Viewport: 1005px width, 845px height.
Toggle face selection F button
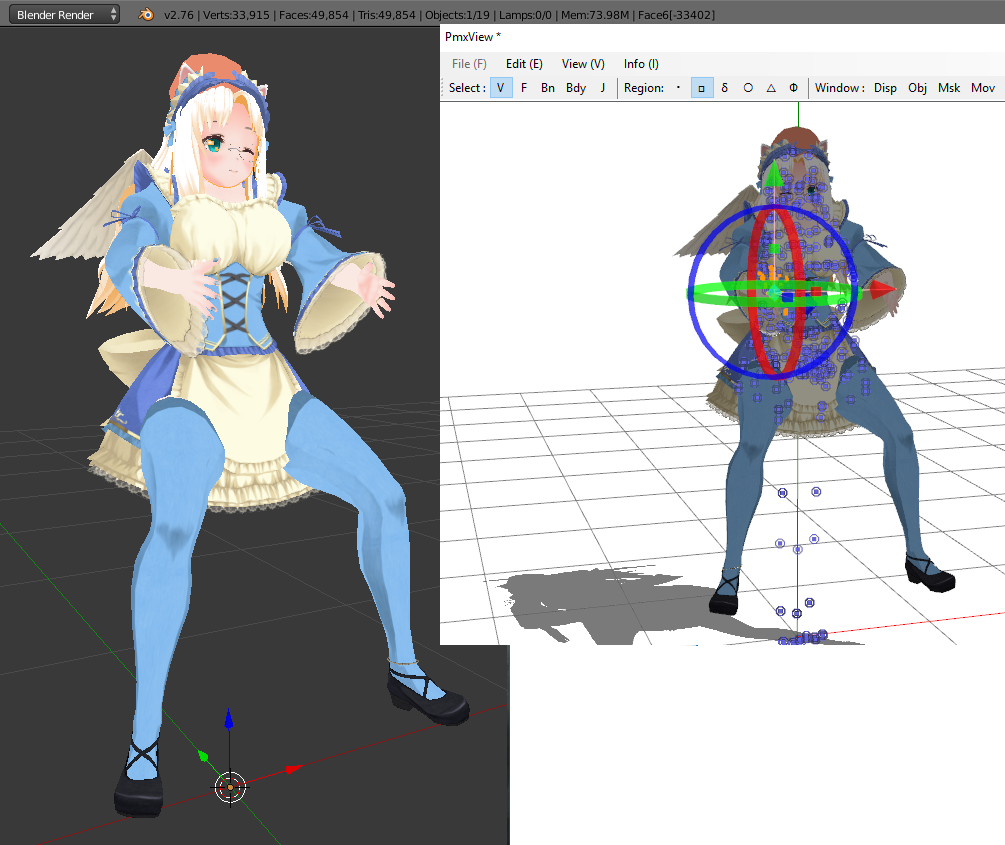coord(524,88)
